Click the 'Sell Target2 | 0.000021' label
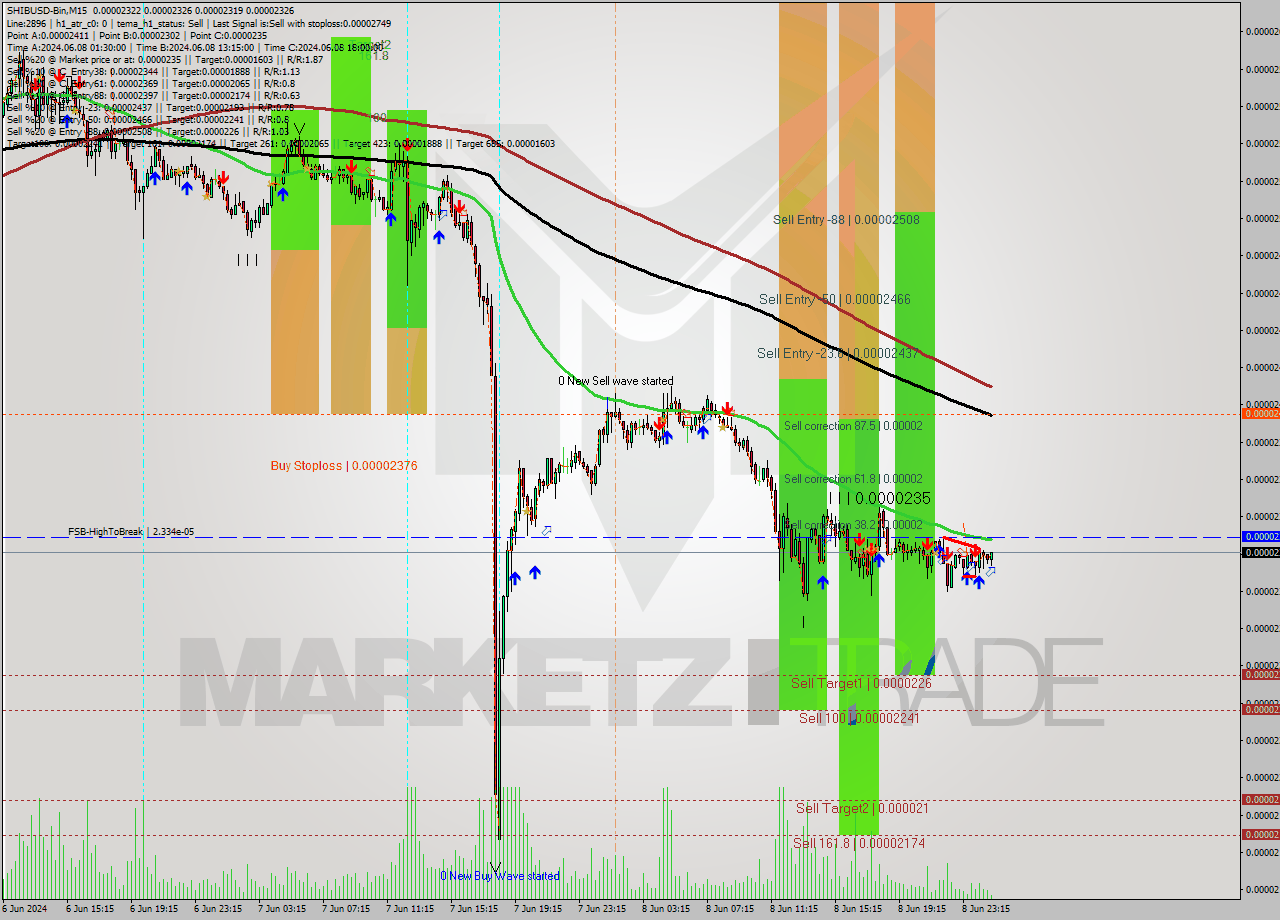This screenshot has height=920, width=1280. [x=862, y=808]
